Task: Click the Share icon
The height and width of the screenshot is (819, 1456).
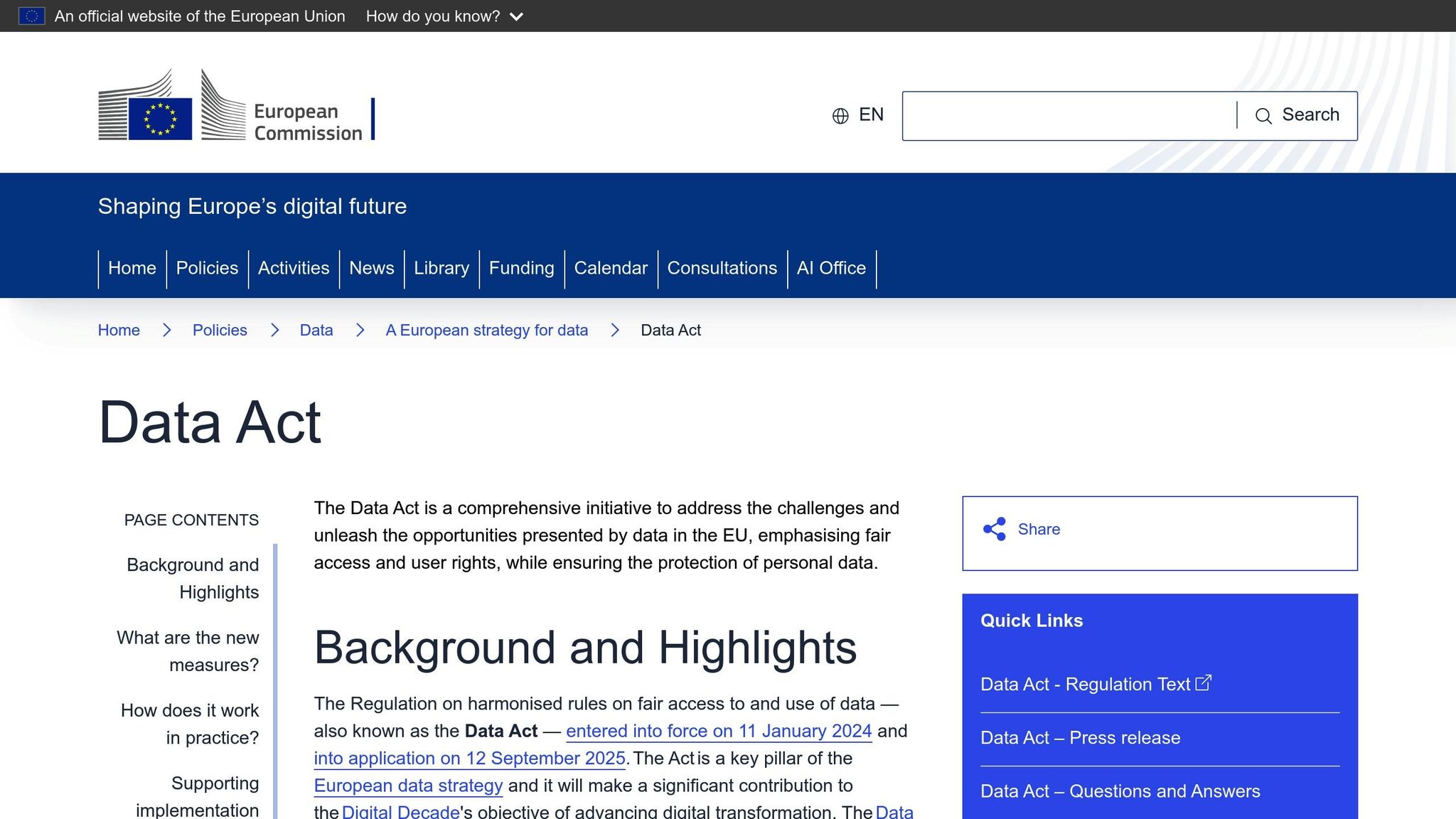Action: (x=994, y=529)
